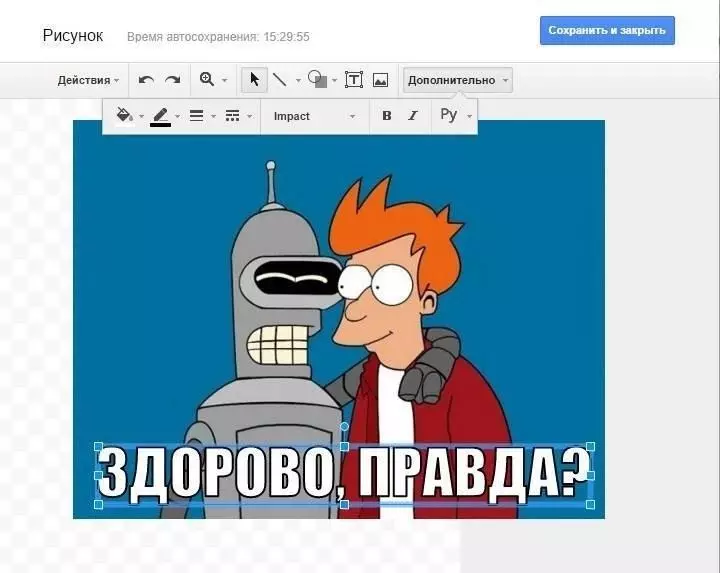Open the Ру language input dropdown
This screenshot has width=720, height=573.
(x=455, y=116)
